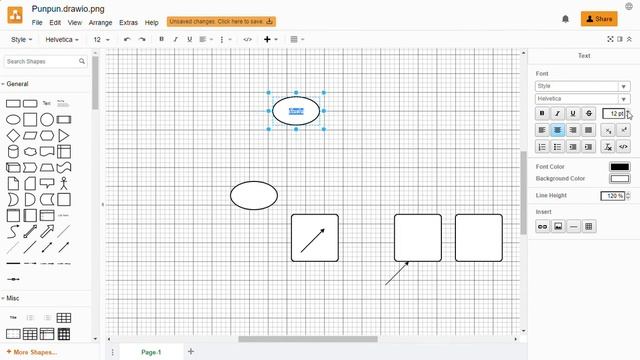Screen dimensions: 640x360
Task: Open the plus Insert dropdown in toolbar
Action: (x=271, y=39)
